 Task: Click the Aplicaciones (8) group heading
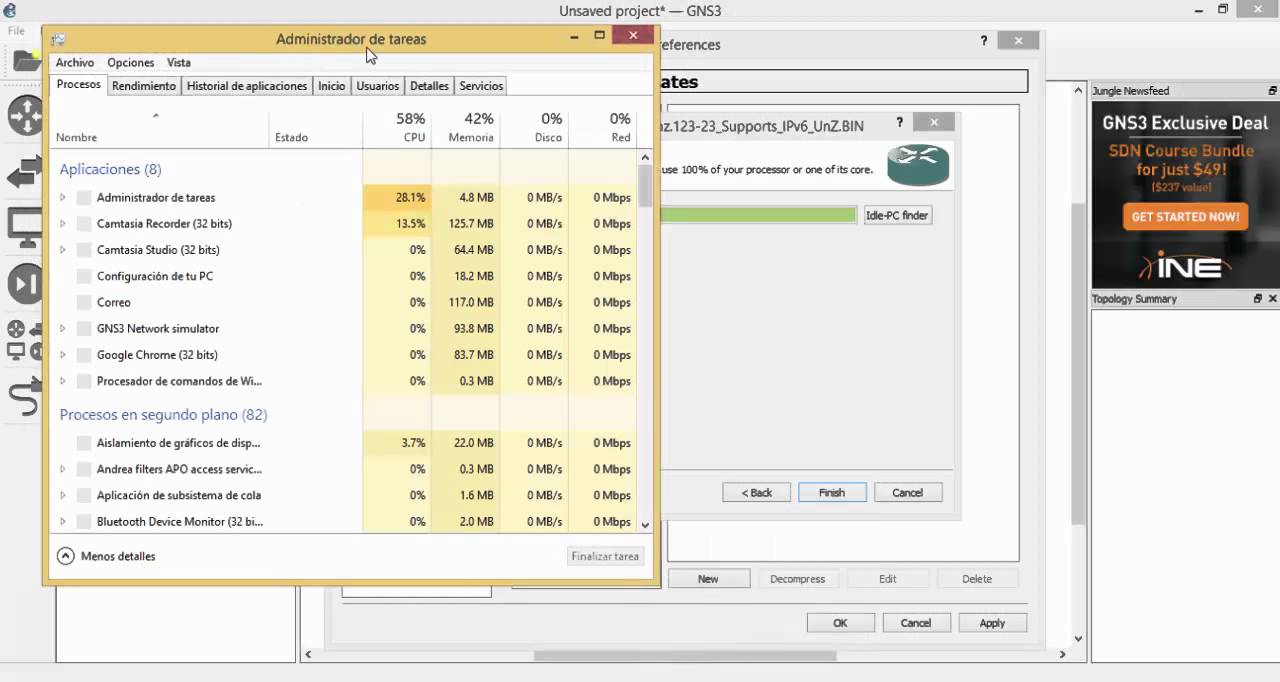110,169
